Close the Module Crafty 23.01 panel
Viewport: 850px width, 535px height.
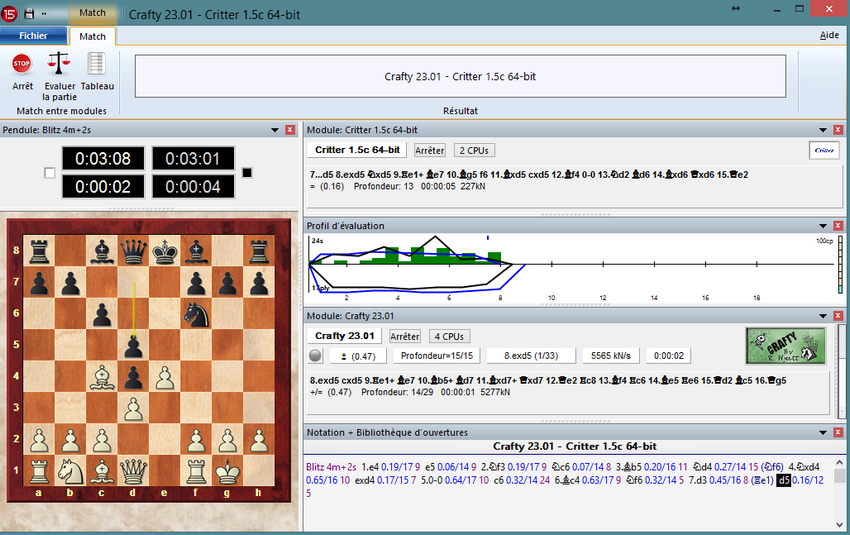(x=838, y=316)
